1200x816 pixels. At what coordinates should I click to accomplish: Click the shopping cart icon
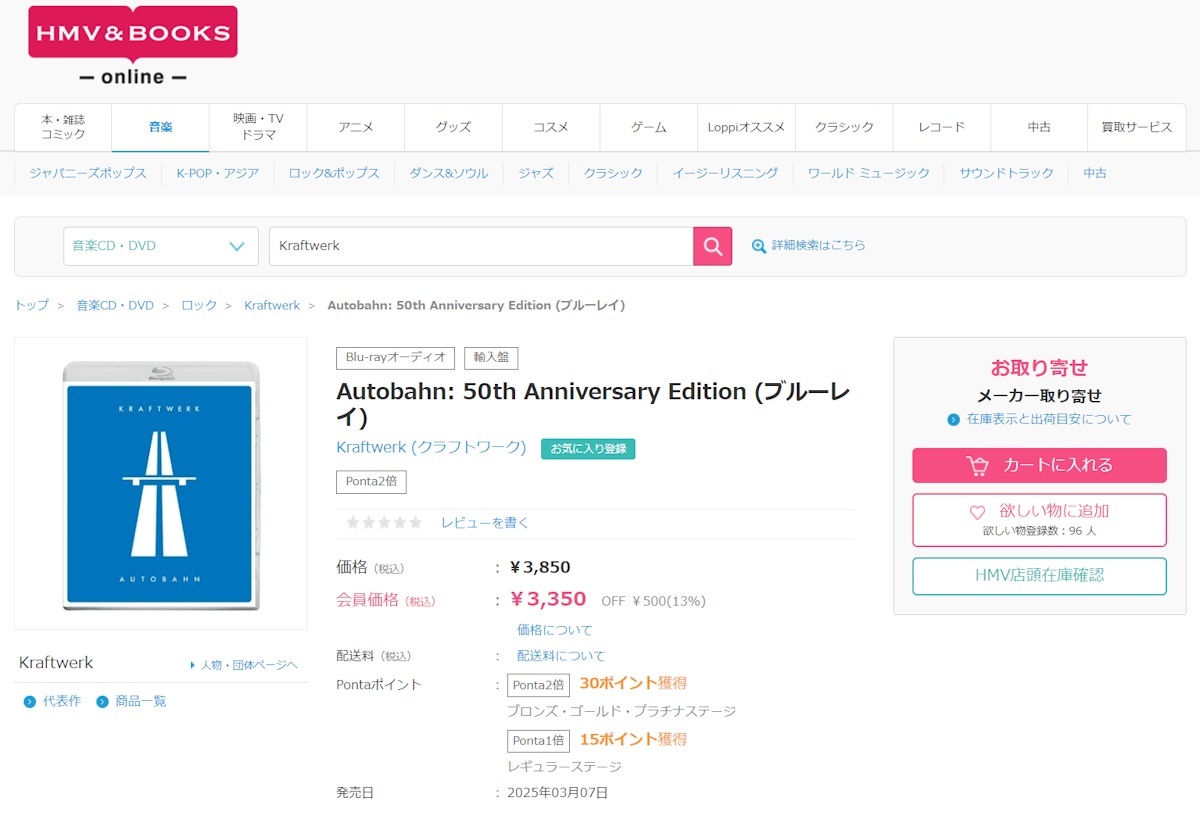(977, 466)
